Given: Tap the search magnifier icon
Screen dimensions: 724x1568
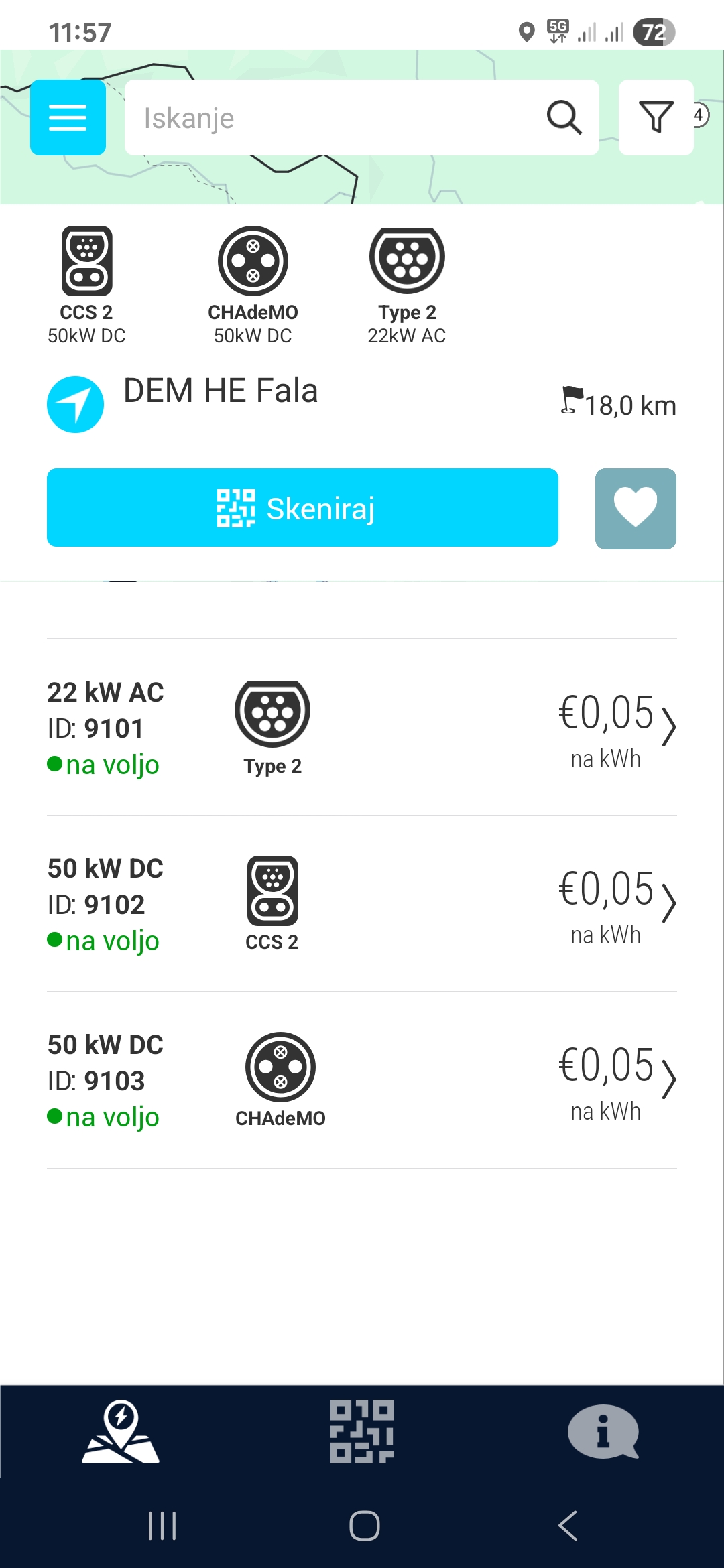Looking at the screenshot, I should pos(564,118).
